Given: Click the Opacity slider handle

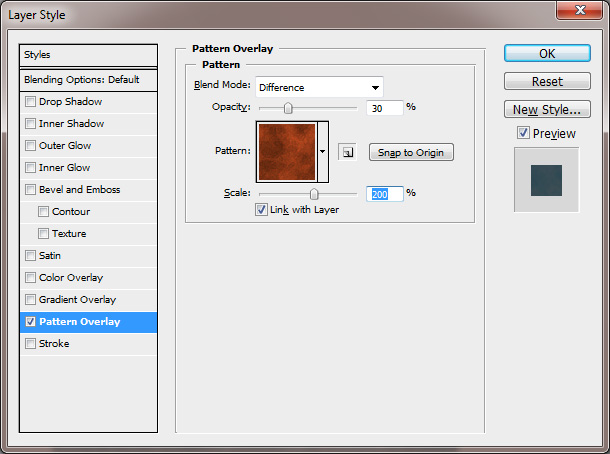Looking at the screenshot, I should [x=288, y=108].
